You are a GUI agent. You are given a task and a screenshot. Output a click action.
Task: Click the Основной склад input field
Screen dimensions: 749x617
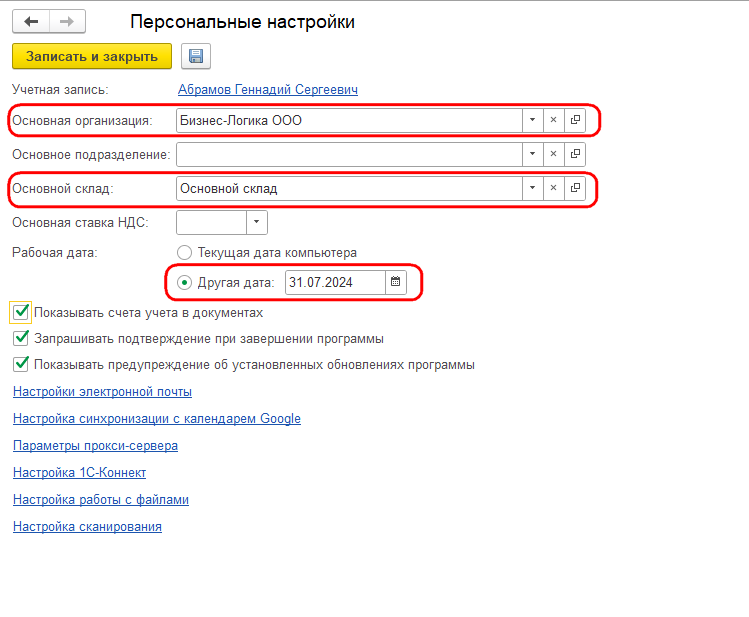tap(349, 188)
